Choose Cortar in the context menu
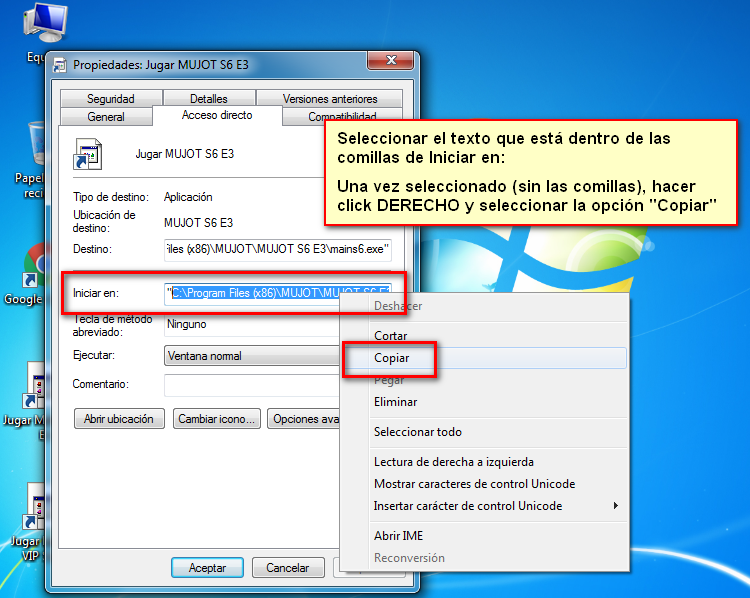This screenshot has height=598, width=750. (x=390, y=336)
